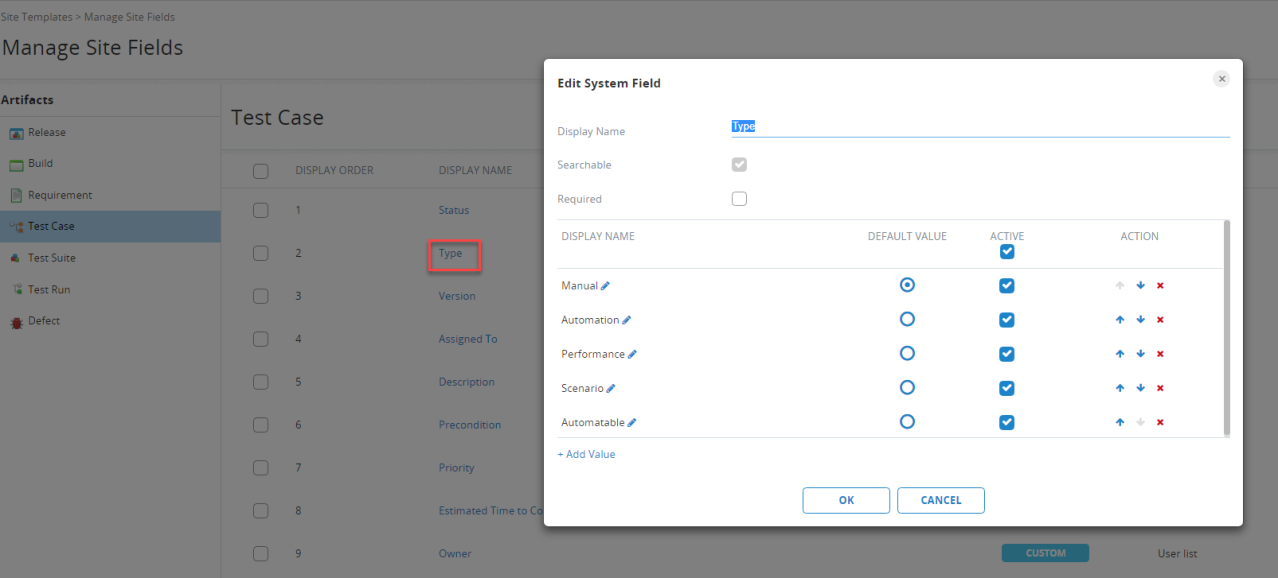Click the pencil icon beside Scenario
Viewport: 1278px width, 578px height.
pos(611,388)
